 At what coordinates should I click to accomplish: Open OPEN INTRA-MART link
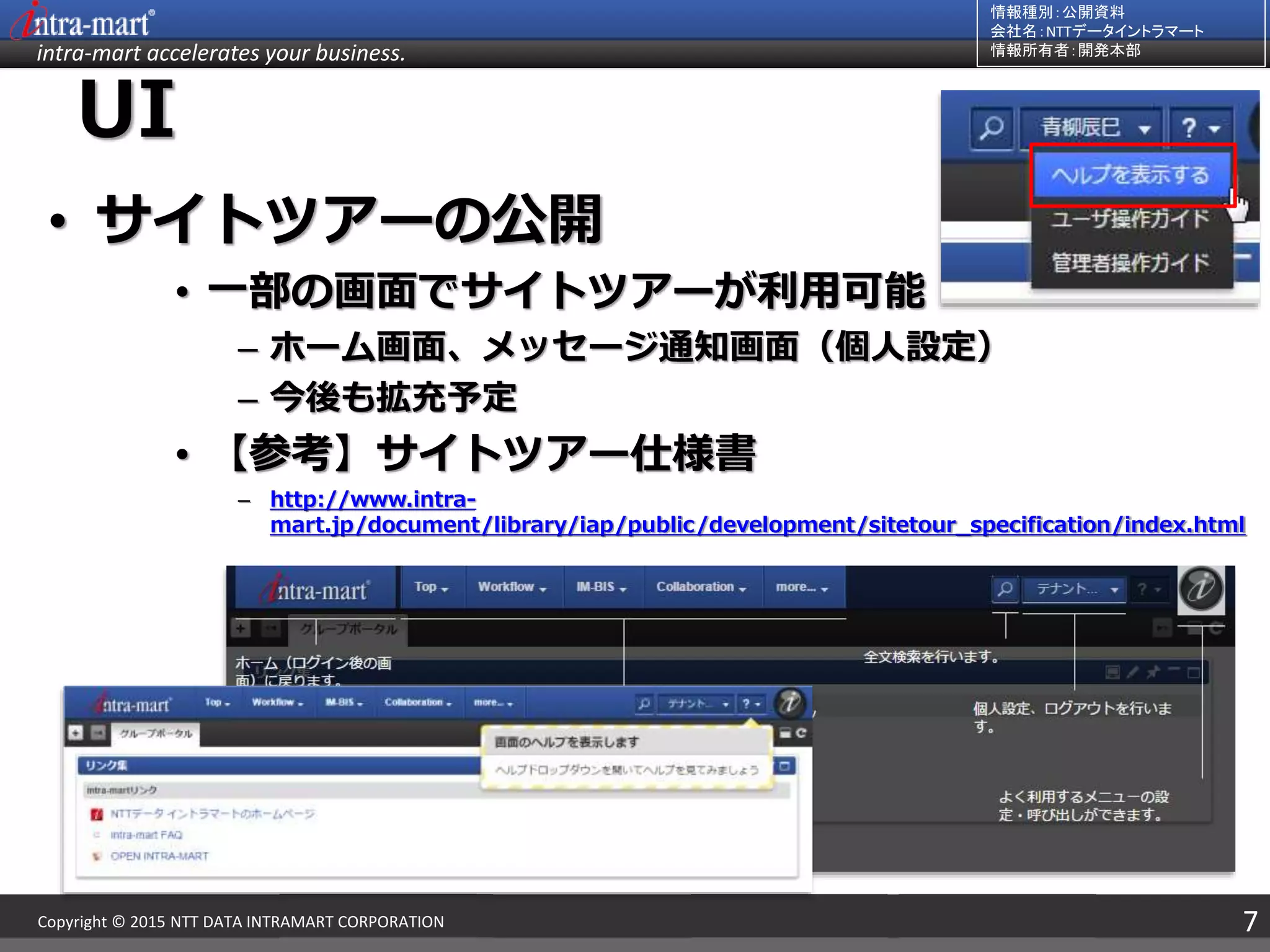click(159, 856)
